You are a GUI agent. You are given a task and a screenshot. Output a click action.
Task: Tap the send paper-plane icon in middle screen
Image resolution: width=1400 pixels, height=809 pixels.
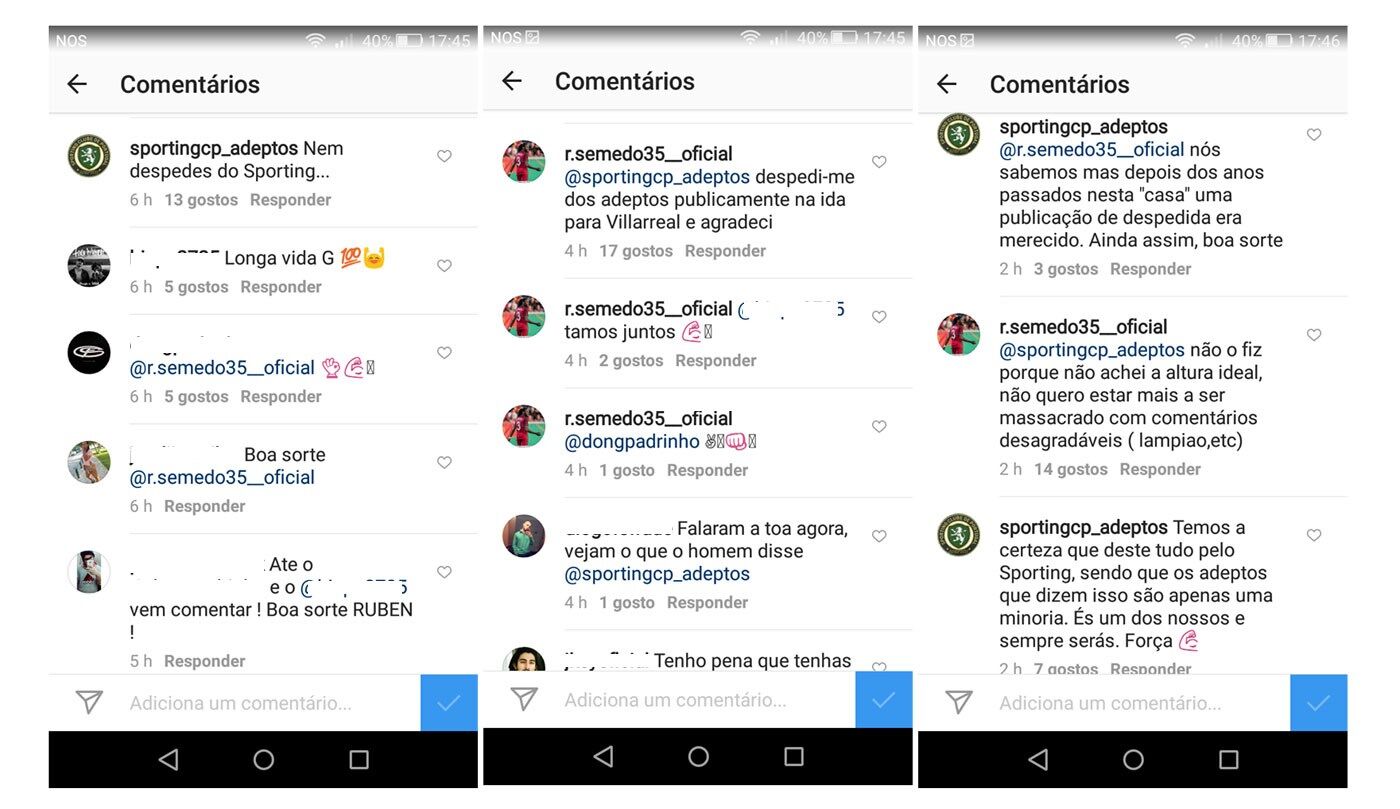pos(524,699)
